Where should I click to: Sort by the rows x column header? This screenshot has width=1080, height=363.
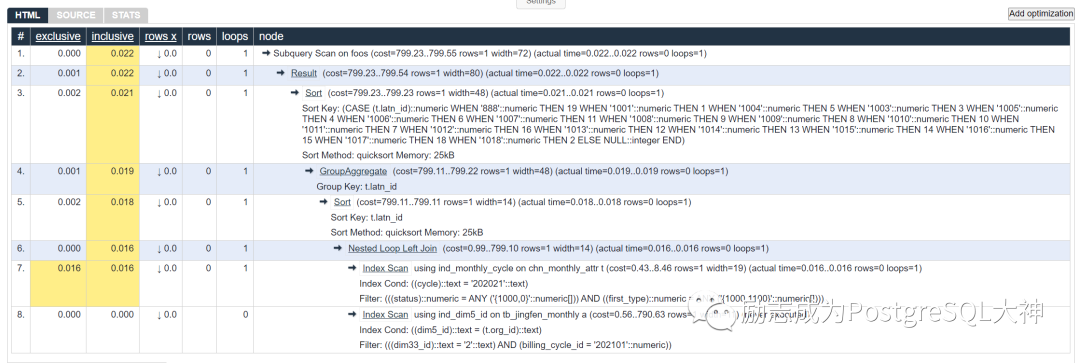(x=160, y=37)
